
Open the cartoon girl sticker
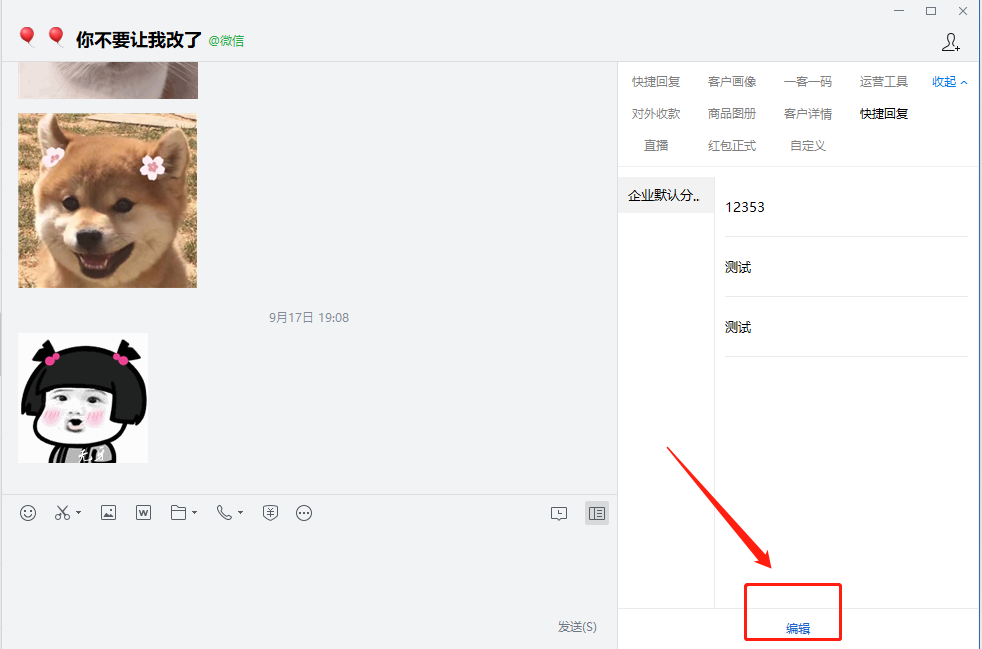coord(83,398)
